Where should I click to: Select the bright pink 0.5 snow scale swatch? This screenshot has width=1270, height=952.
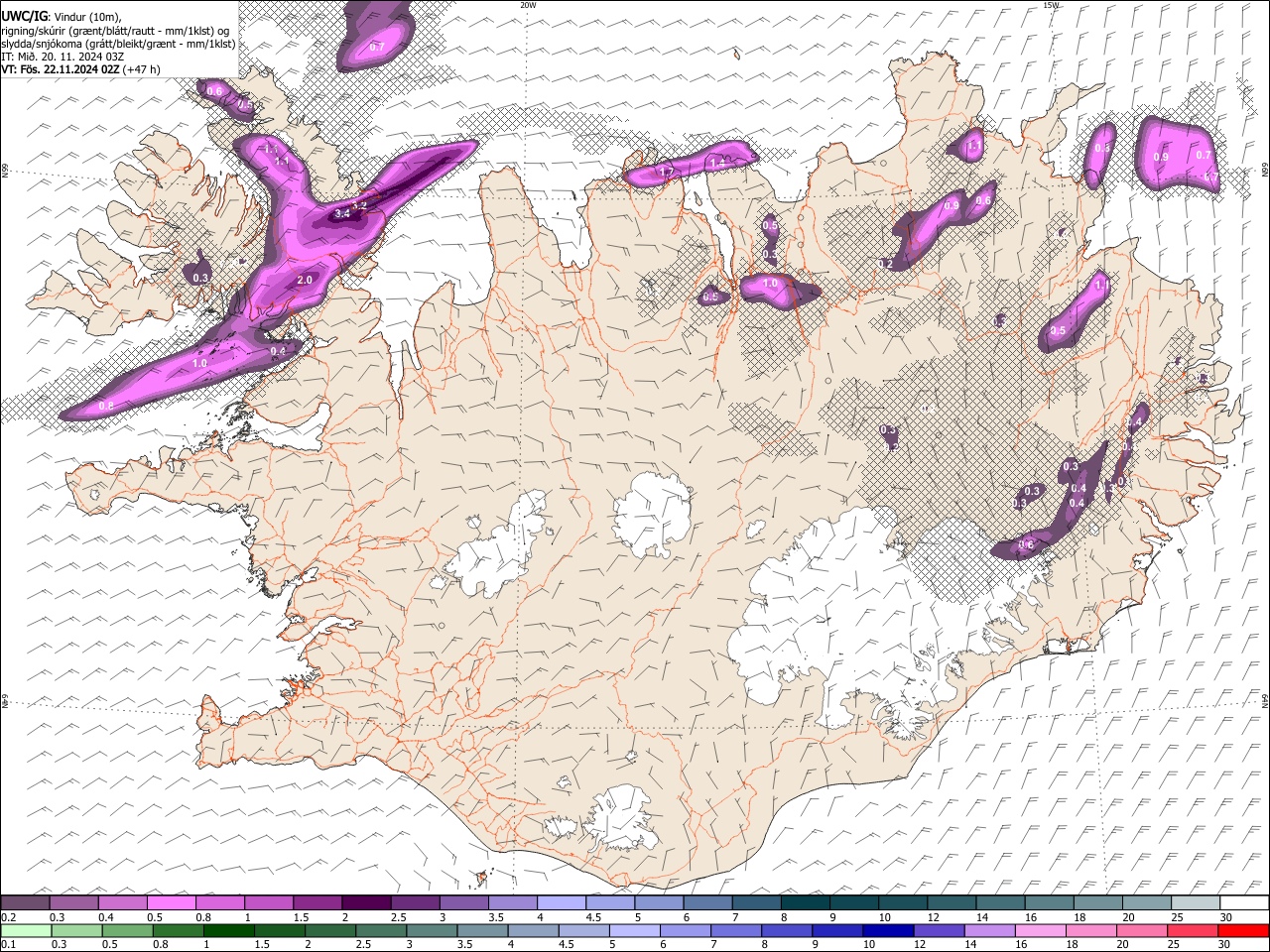[172, 902]
